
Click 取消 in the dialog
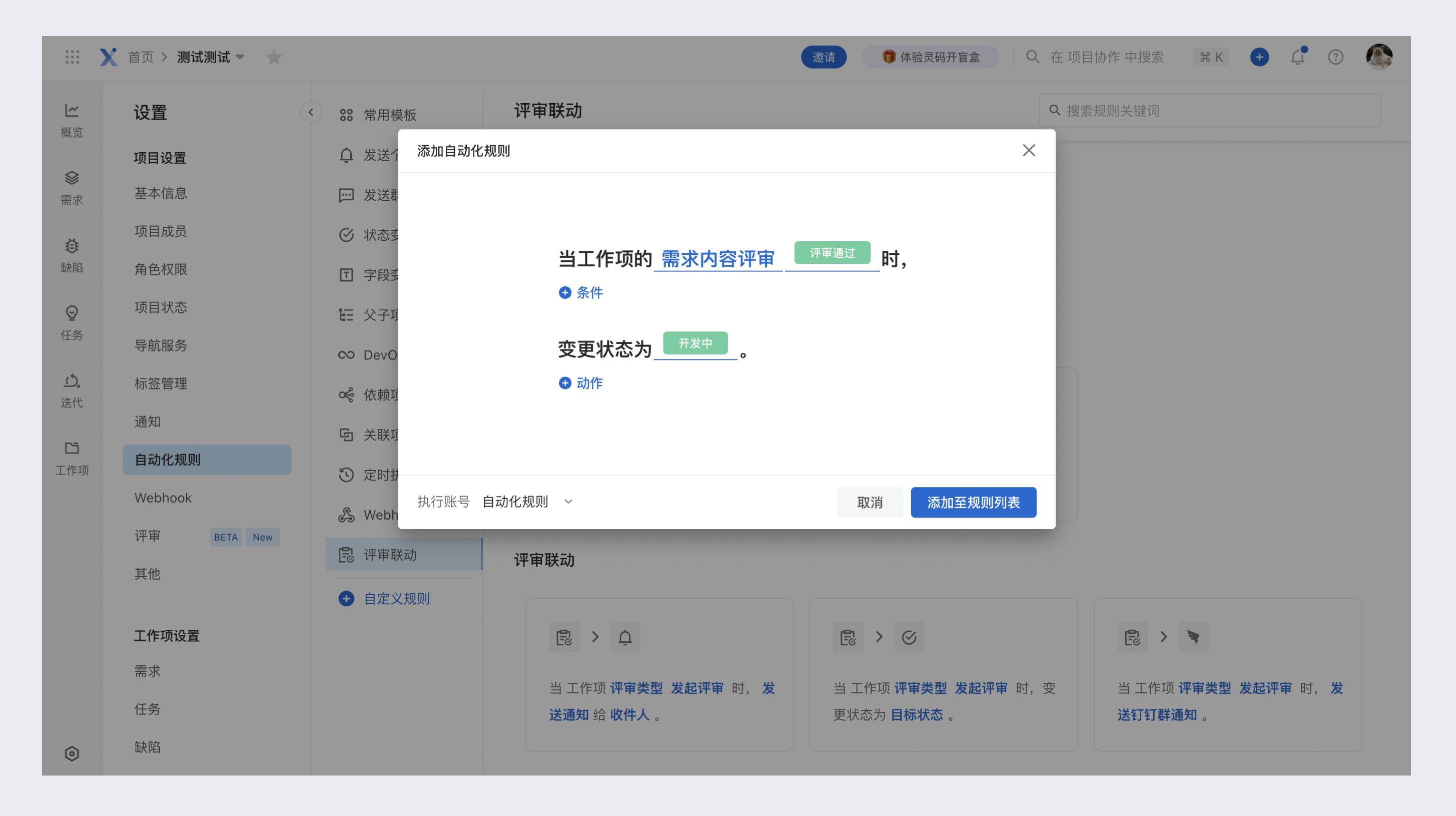(869, 502)
